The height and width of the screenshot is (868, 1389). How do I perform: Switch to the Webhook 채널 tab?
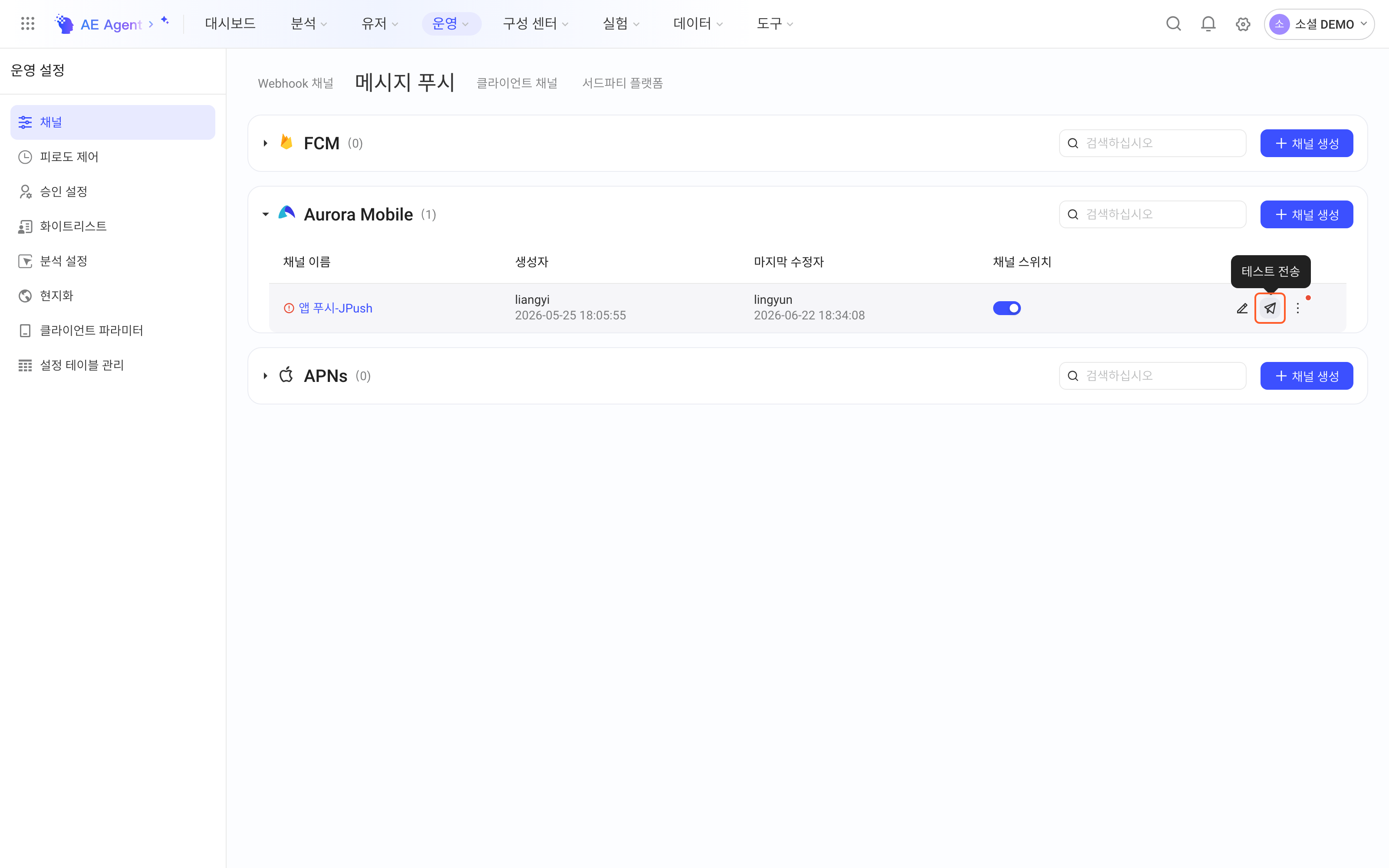coord(296,83)
